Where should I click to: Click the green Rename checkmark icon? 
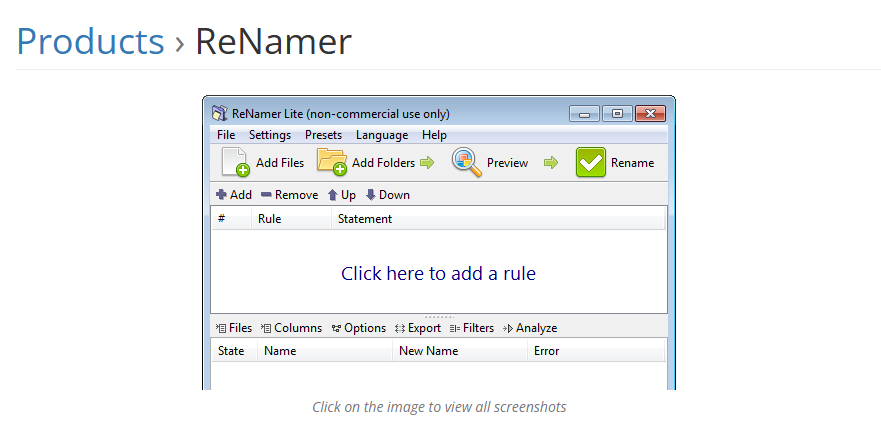pyautogui.click(x=591, y=162)
